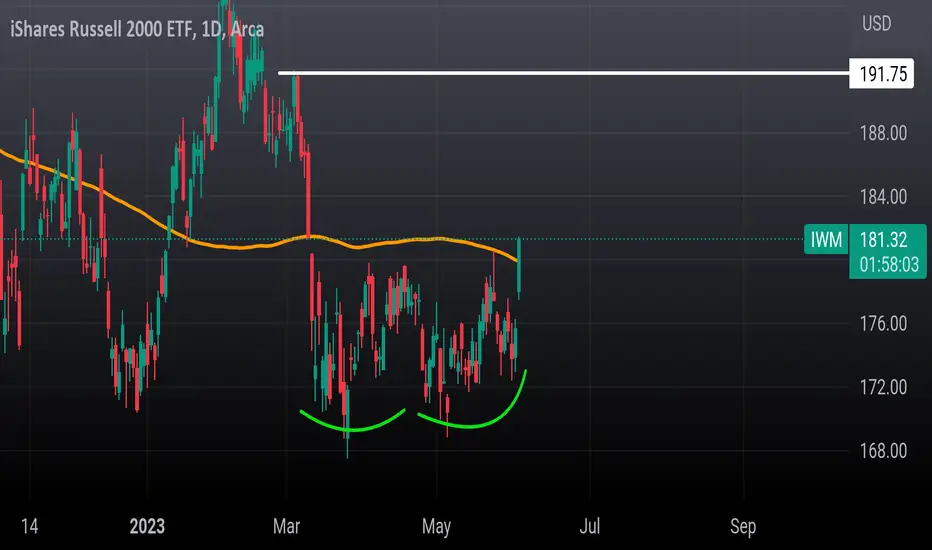Click the 188.00 price axis label

(883, 133)
